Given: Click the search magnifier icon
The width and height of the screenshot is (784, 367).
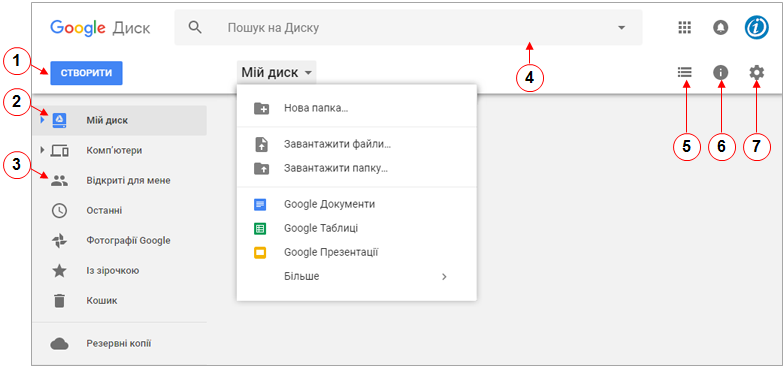Looking at the screenshot, I should 194,28.
